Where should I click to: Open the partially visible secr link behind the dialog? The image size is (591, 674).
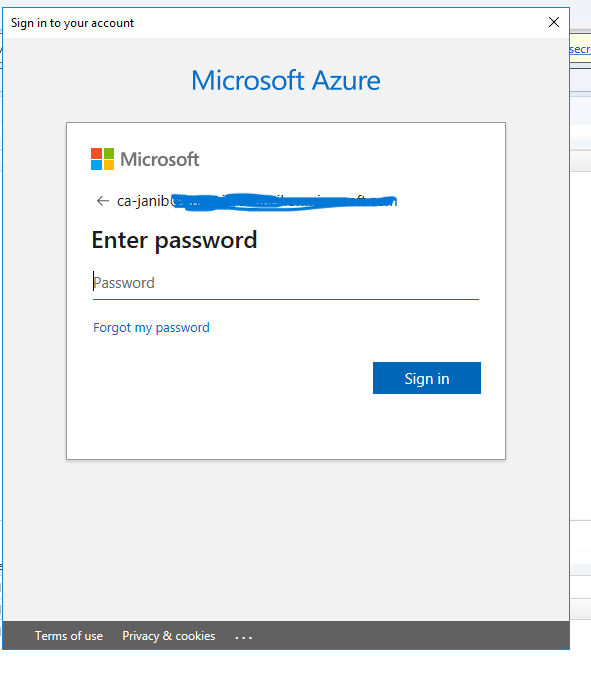tap(580, 49)
